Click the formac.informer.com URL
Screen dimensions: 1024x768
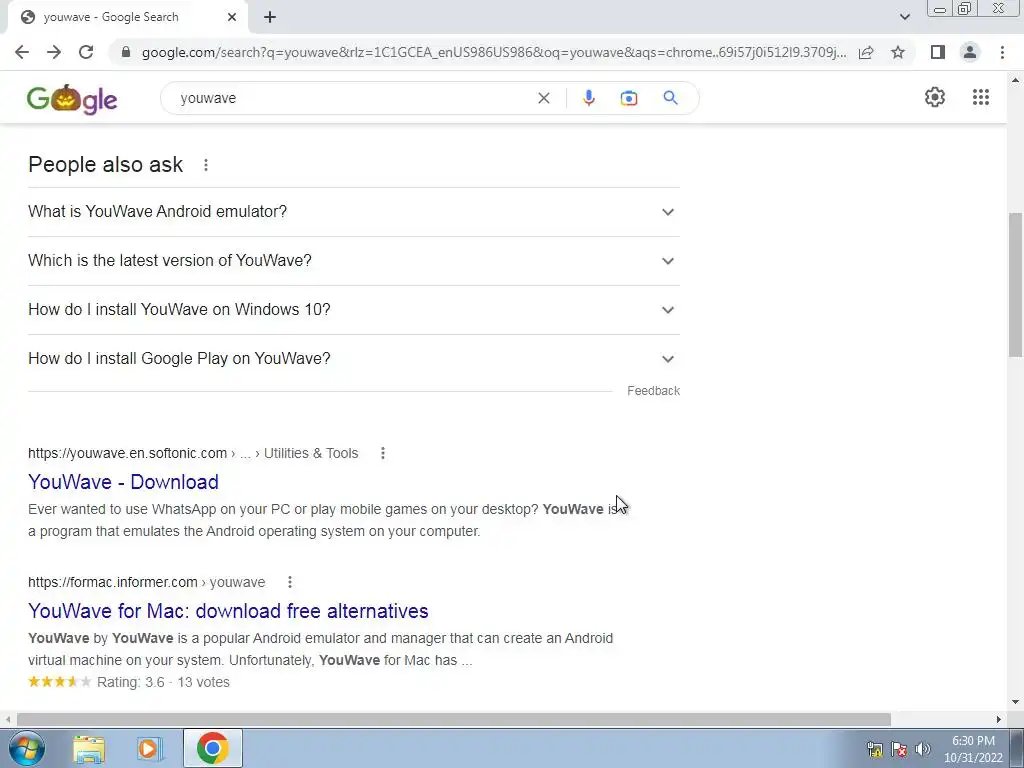(112, 582)
